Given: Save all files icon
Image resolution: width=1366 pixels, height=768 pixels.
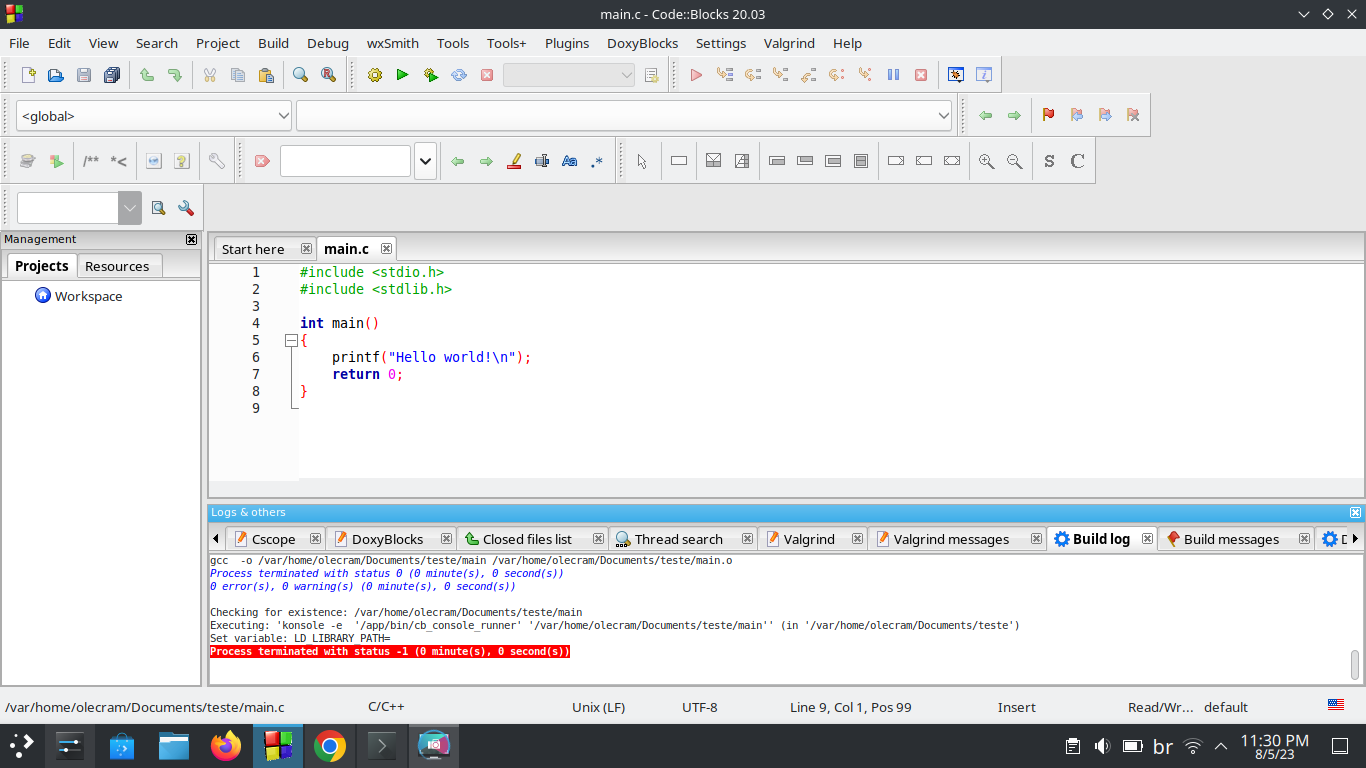Looking at the screenshot, I should (x=112, y=75).
